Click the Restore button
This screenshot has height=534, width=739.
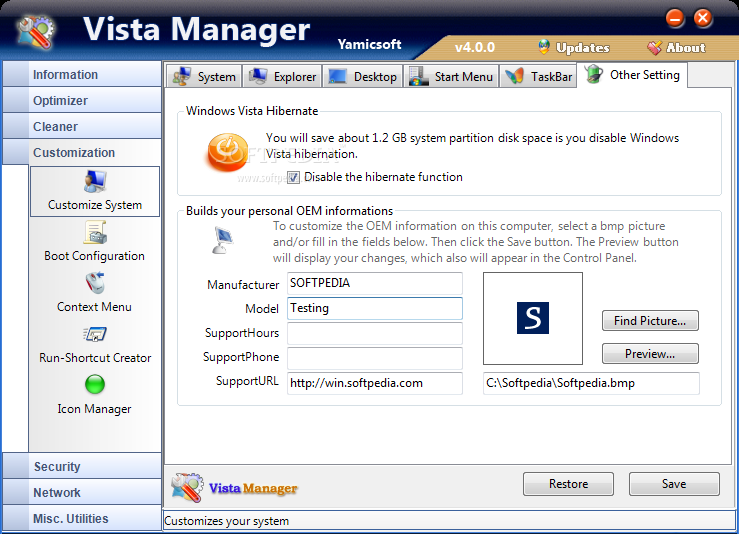tap(568, 484)
